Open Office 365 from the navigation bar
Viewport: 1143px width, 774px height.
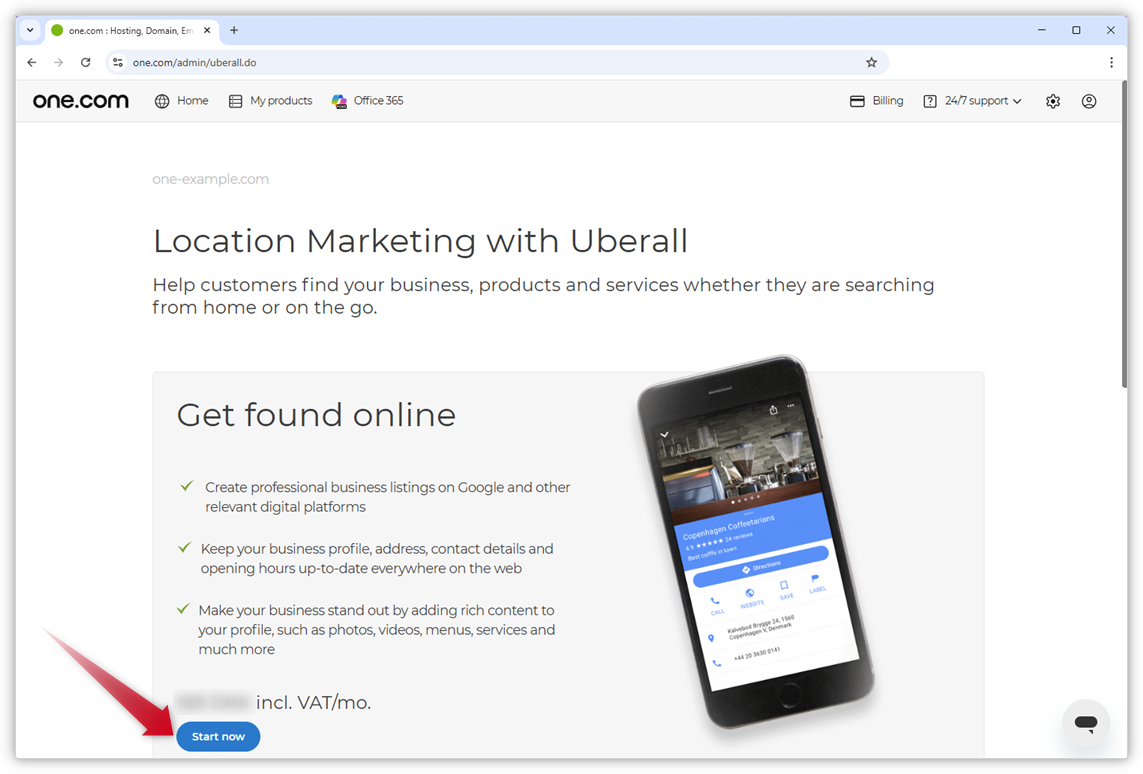pos(367,100)
